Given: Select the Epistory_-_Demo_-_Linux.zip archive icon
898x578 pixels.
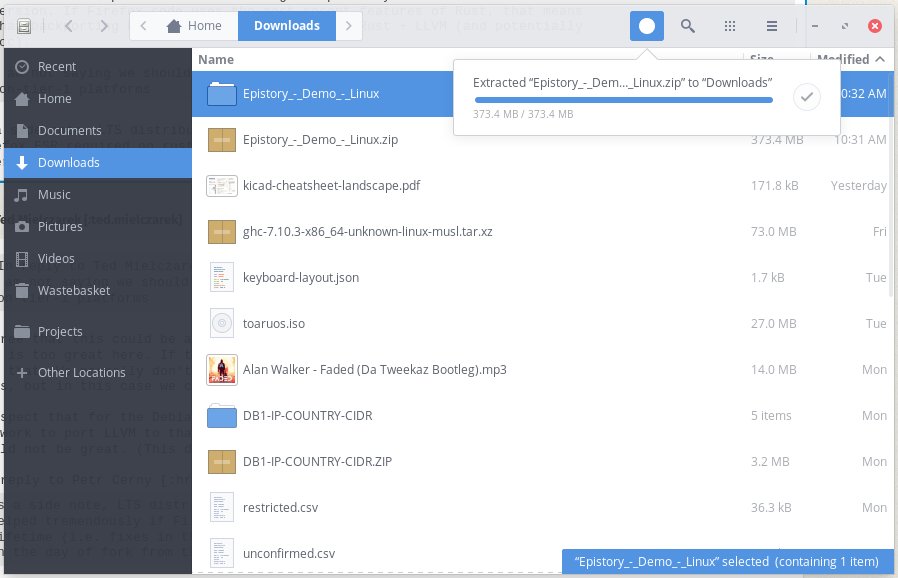Looking at the screenshot, I should [x=222, y=140].
